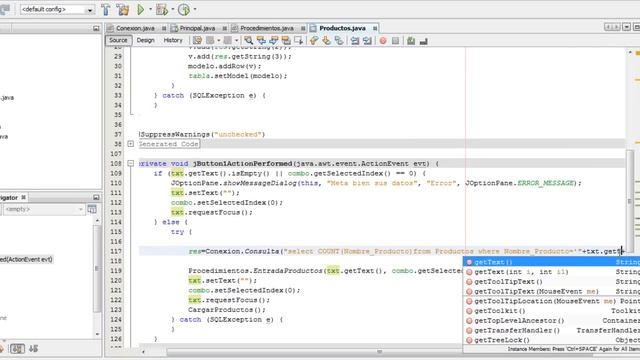Minimize the upper left Projects panel
The image size is (640, 360).
96,28
